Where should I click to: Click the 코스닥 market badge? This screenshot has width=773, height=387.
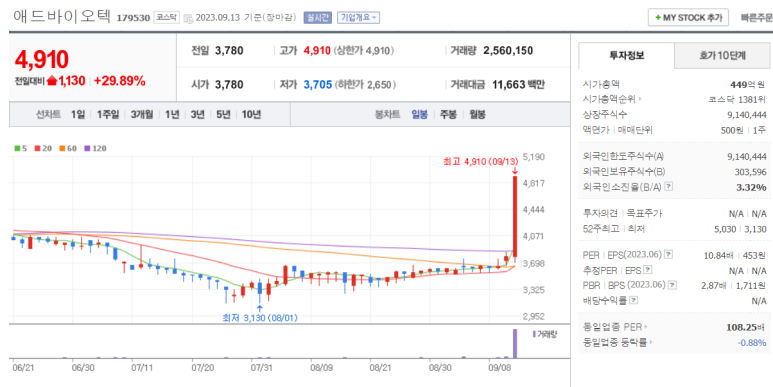(x=167, y=17)
